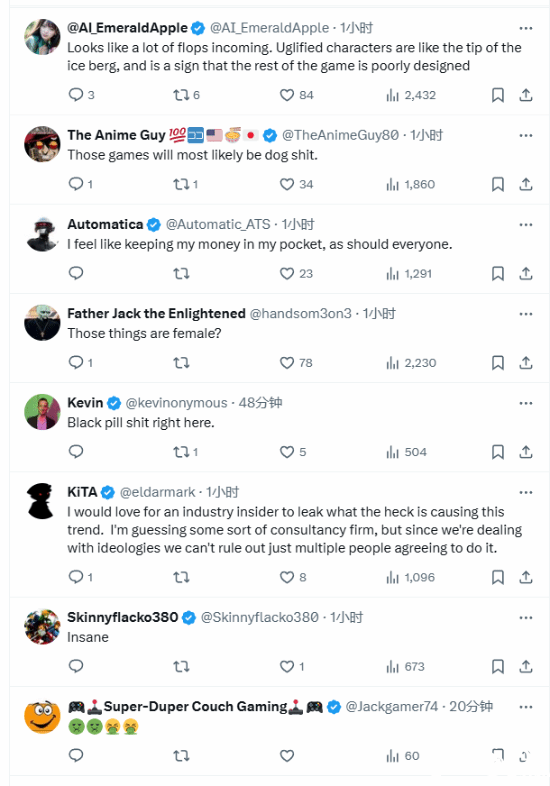The height and width of the screenshot is (786, 550).
Task: Bookmark KiTA's reply about industry insider
Action: 497,577
